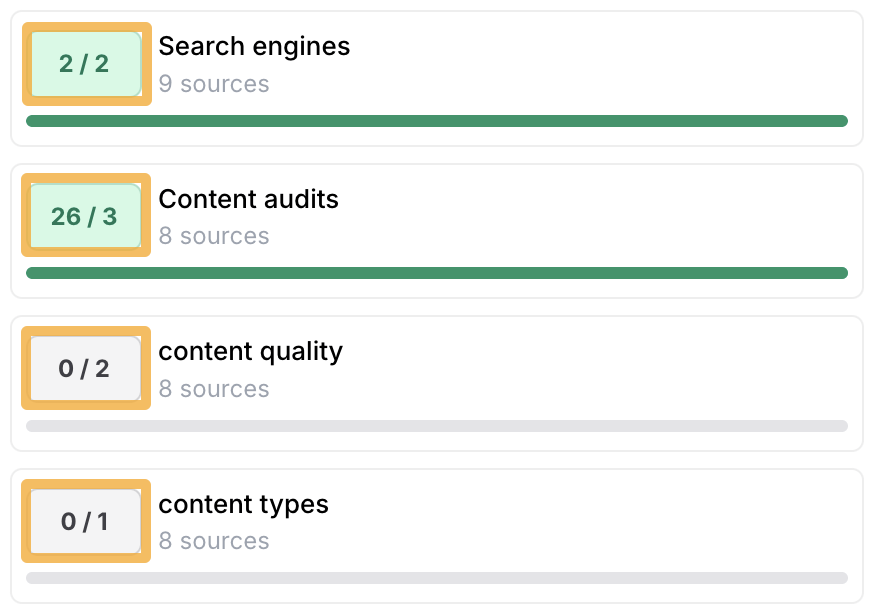Click the full green progress bar for Search engines
The height and width of the screenshot is (616, 878).
pyautogui.click(x=437, y=120)
